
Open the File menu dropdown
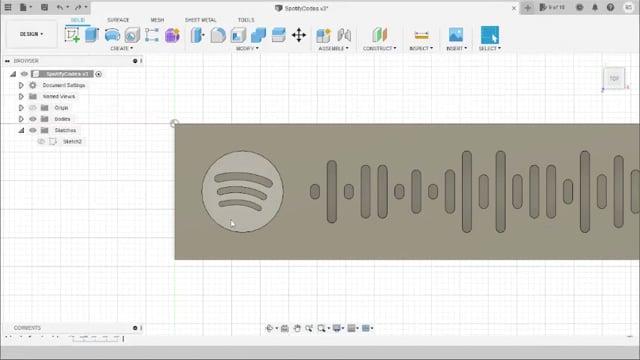click(25, 7)
